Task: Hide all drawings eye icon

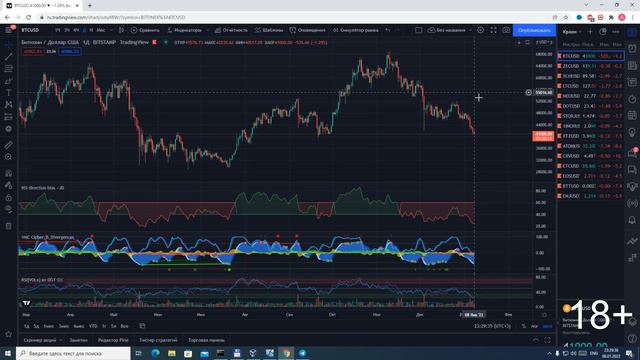Action: tap(8, 209)
